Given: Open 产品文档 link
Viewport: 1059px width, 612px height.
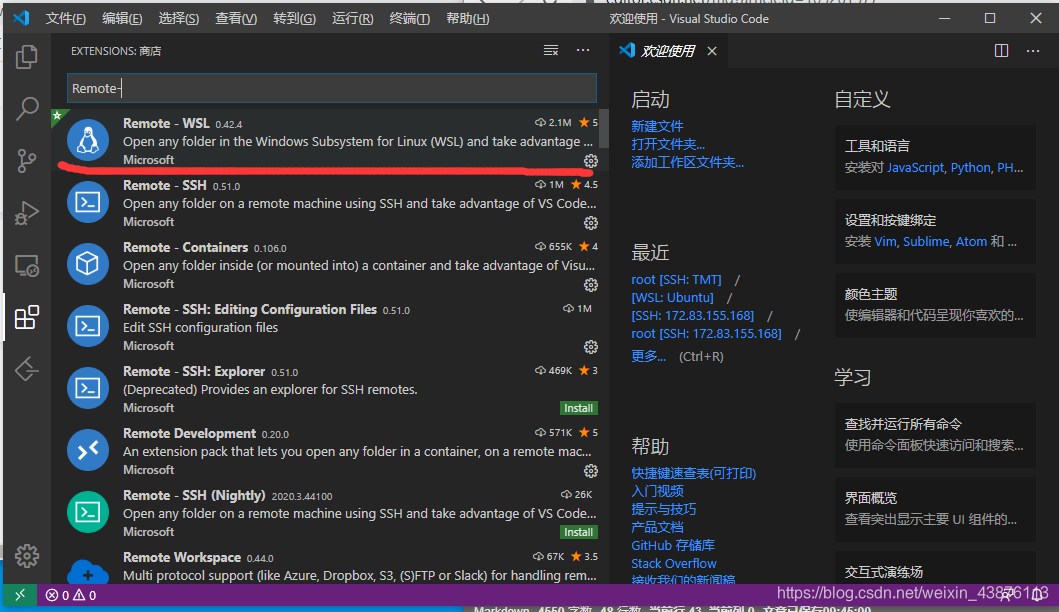Looking at the screenshot, I should (657, 528).
